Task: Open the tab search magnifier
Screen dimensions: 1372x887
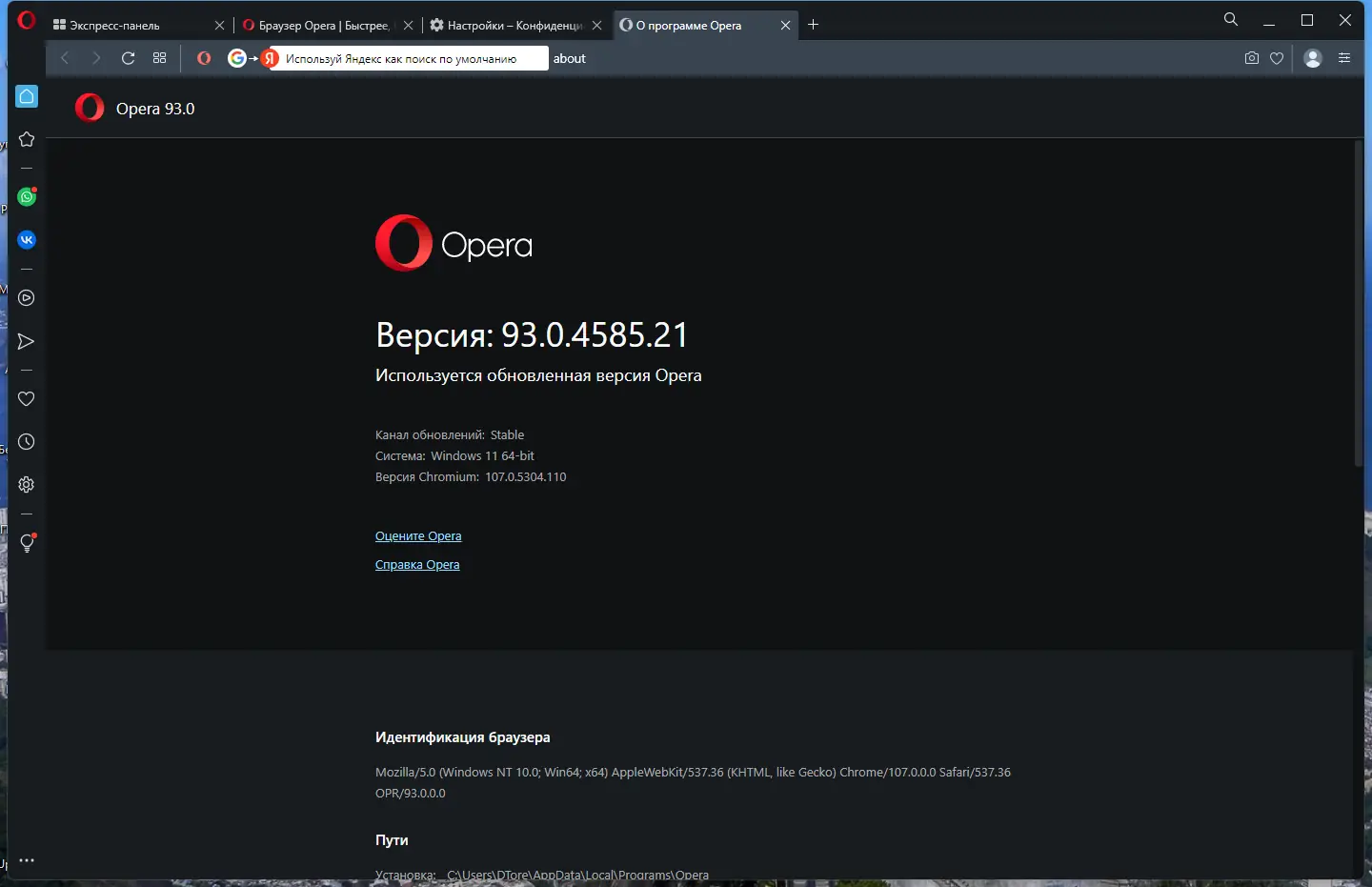Action: pyautogui.click(x=1231, y=19)
